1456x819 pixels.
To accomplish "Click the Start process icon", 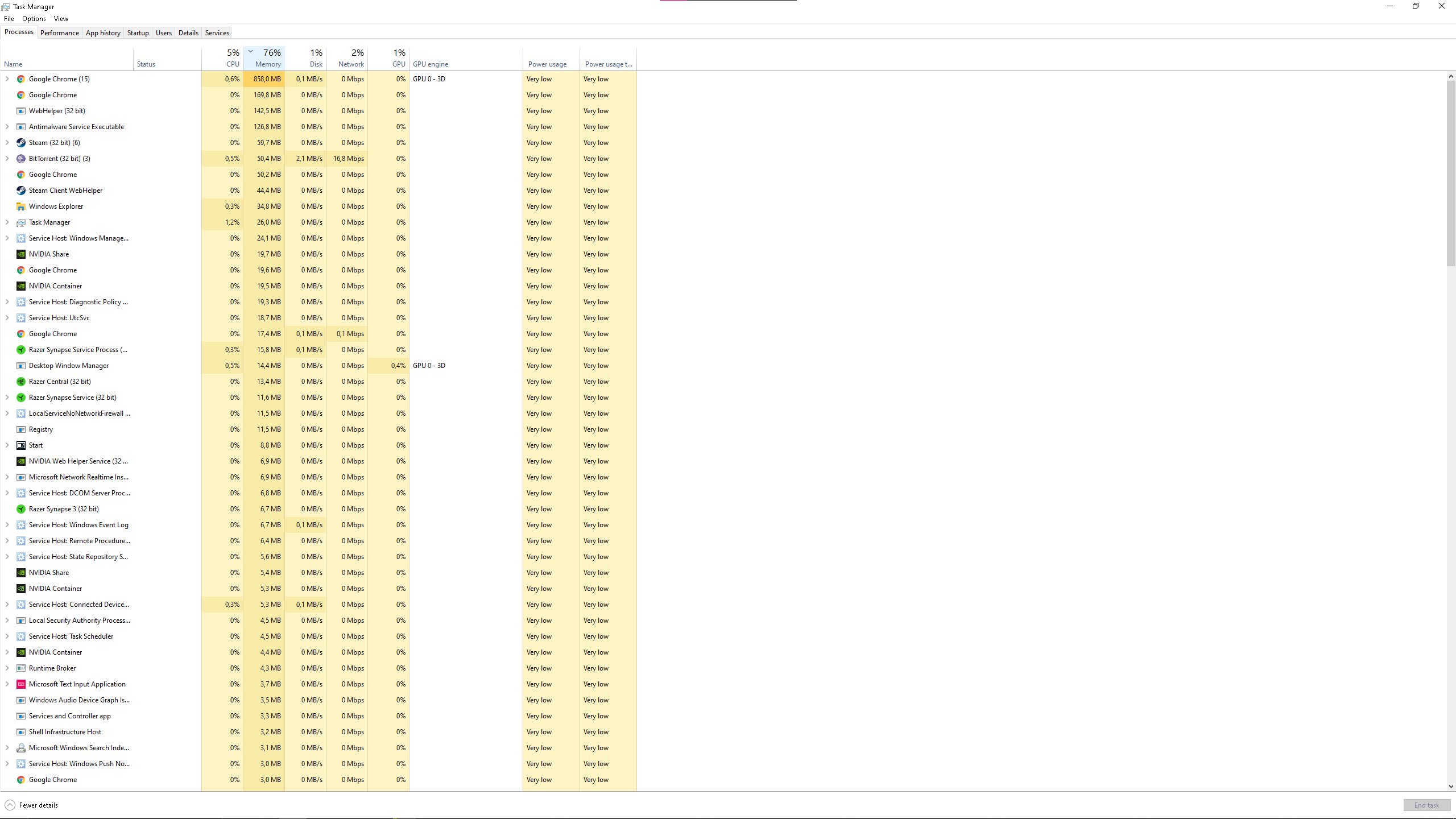I will pyautogui.click(x=21, y=445).
